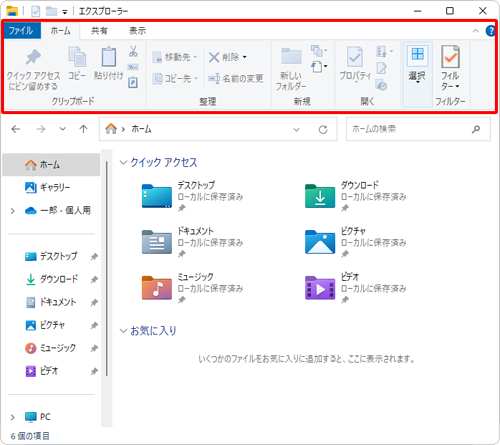Click the navigation pane vertical scrollbar

click(x=107, y=268)
